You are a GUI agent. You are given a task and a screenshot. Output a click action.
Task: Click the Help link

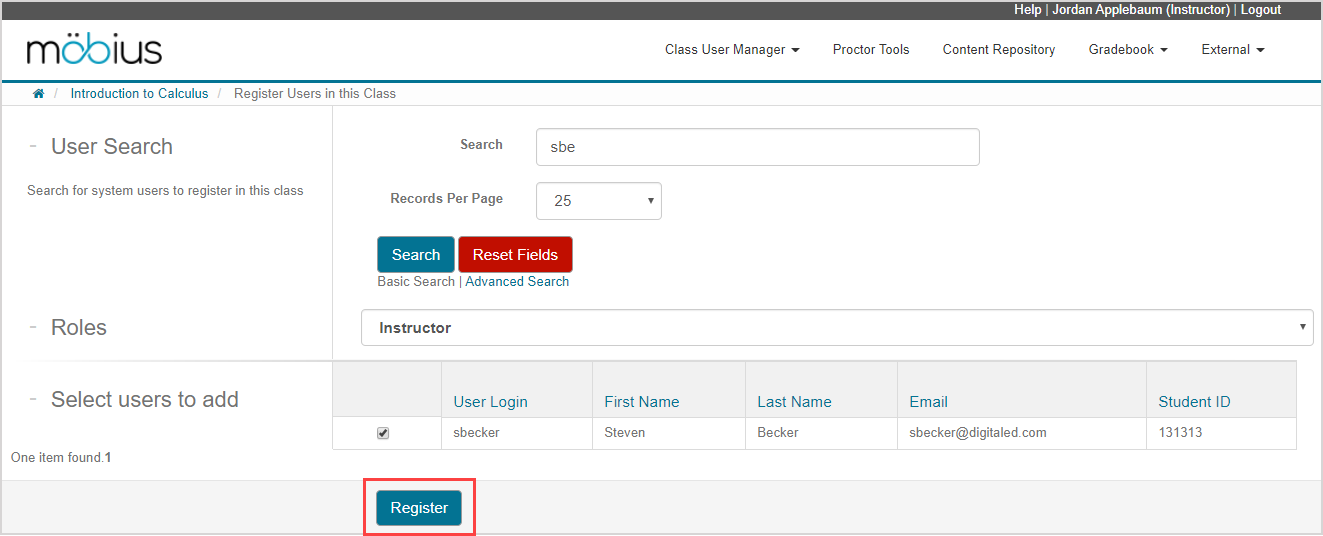point(1027,10)
